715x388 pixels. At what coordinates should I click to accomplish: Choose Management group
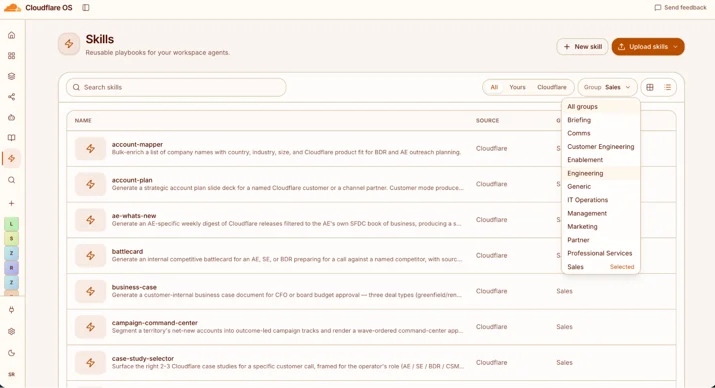(601, 213)
